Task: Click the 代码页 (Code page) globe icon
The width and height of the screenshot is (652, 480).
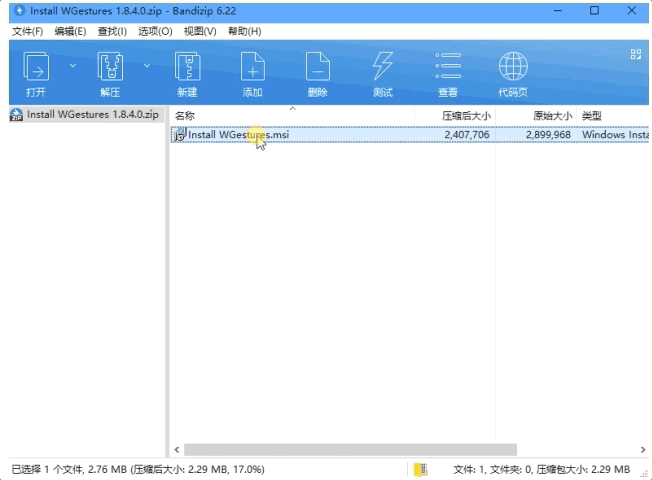Action: click(x=513, y=66)
